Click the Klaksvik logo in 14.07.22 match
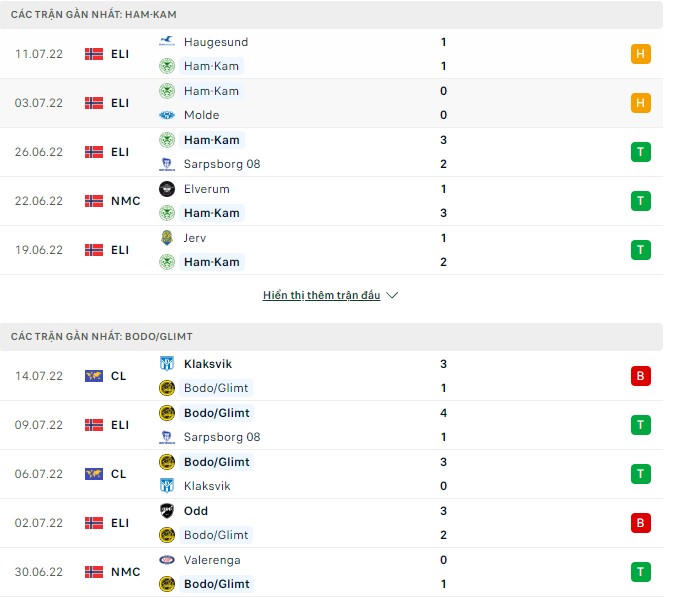 [x=167, y=364]
